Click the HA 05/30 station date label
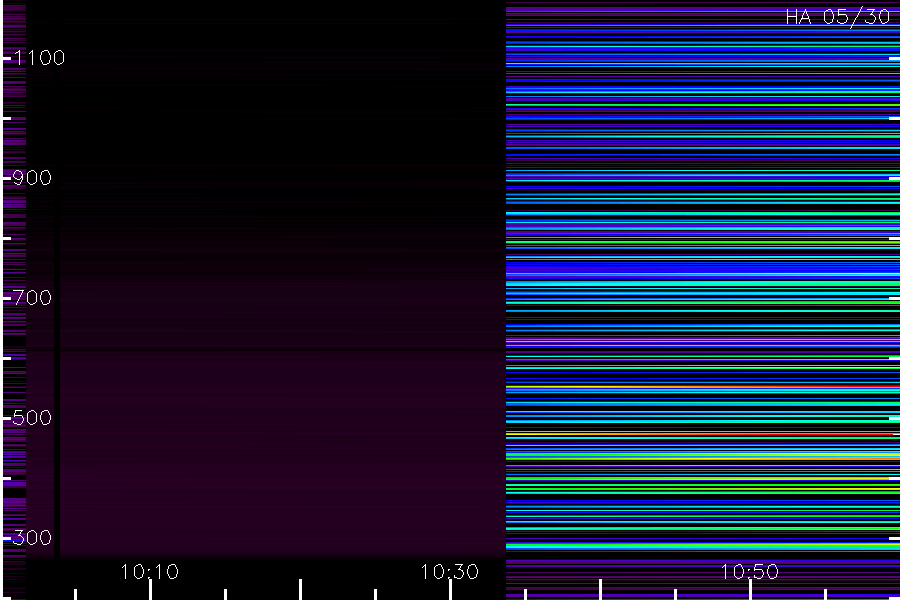Screen dimensions: 900x600 pos(837,17)
